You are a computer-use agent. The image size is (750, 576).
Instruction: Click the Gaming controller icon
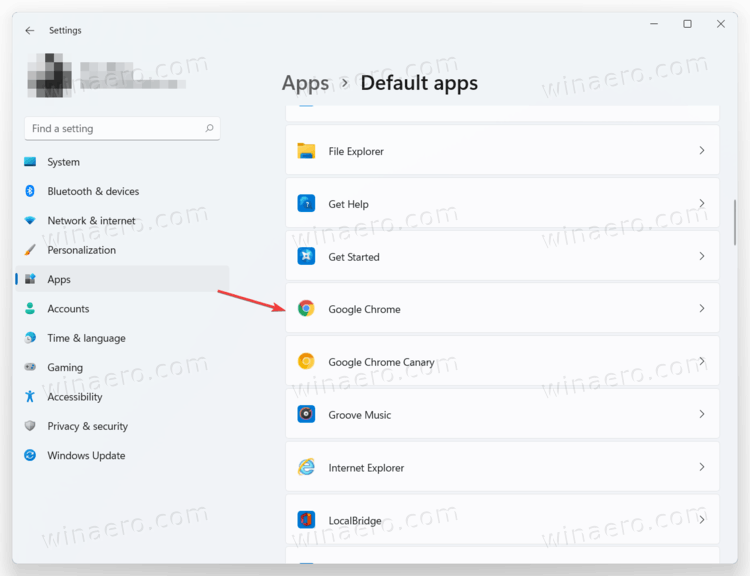[30, 367]
